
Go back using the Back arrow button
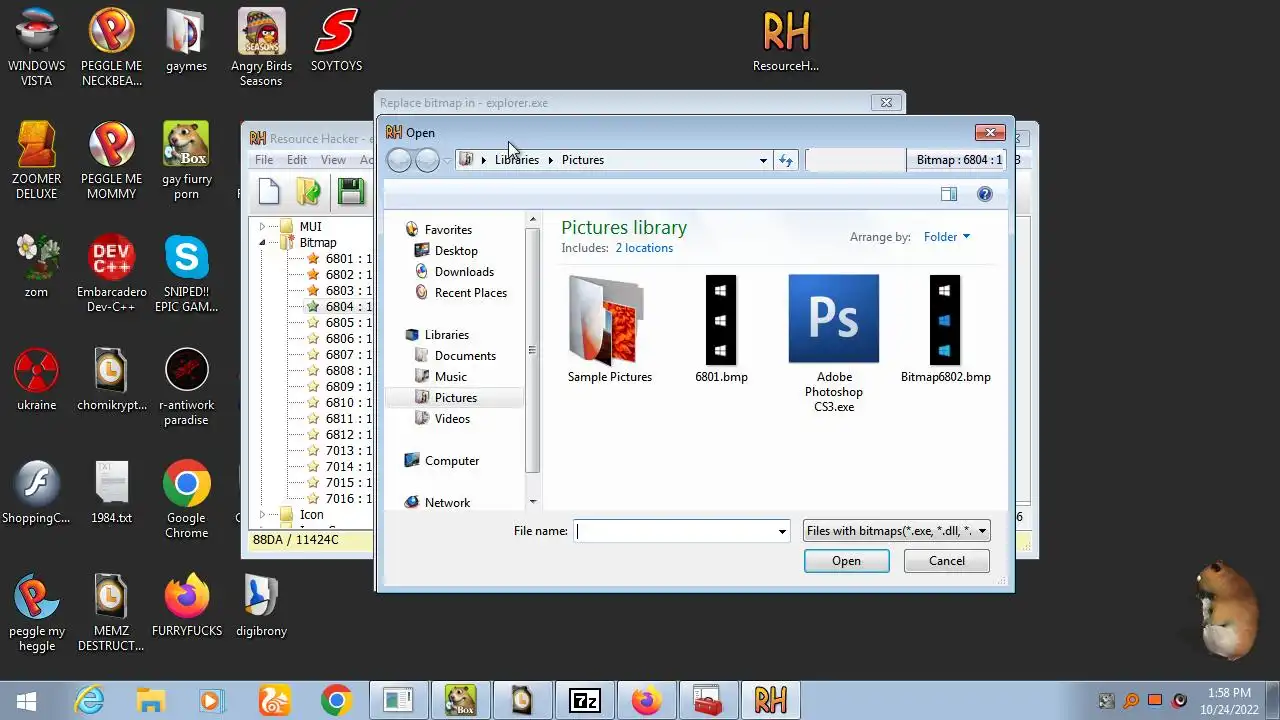point(399,160)
